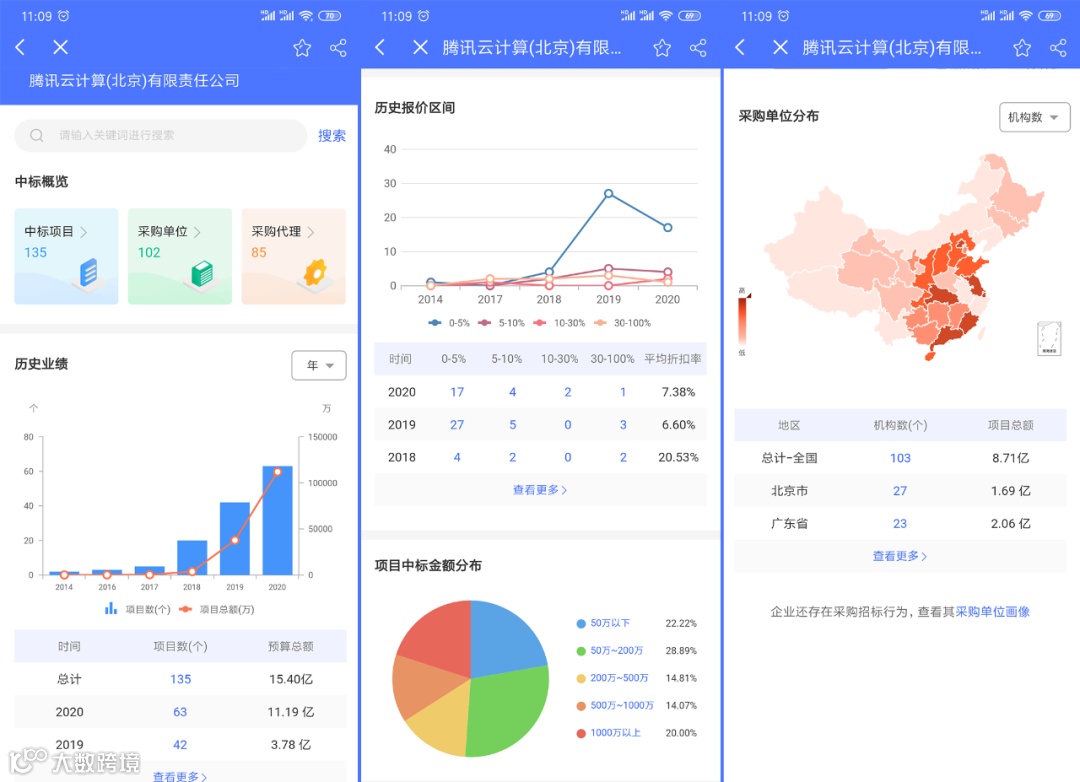This screenshot has width=1080, height=782.
Task: Expand chevron next to 采购代理
Action: pyautogui.click(x=311, y=232)
